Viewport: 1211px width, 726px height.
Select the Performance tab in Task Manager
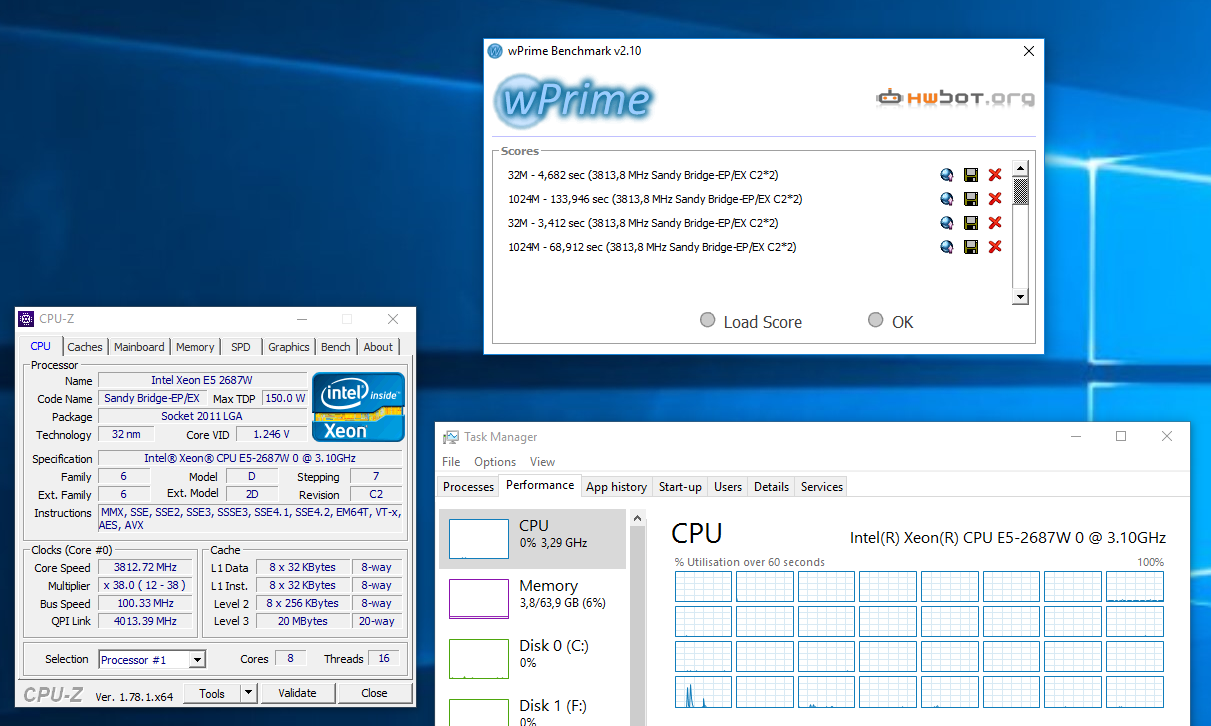coord(540,485)
